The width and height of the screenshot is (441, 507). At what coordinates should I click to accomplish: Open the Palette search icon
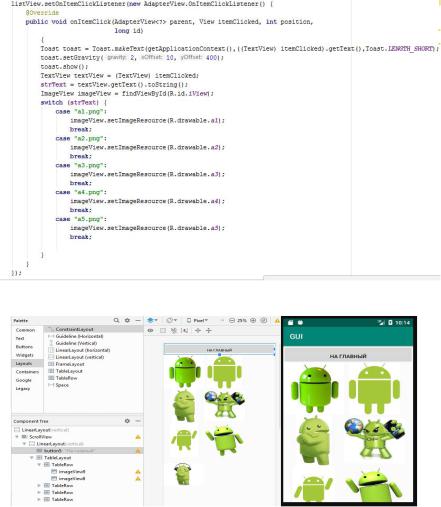point(116,320)
